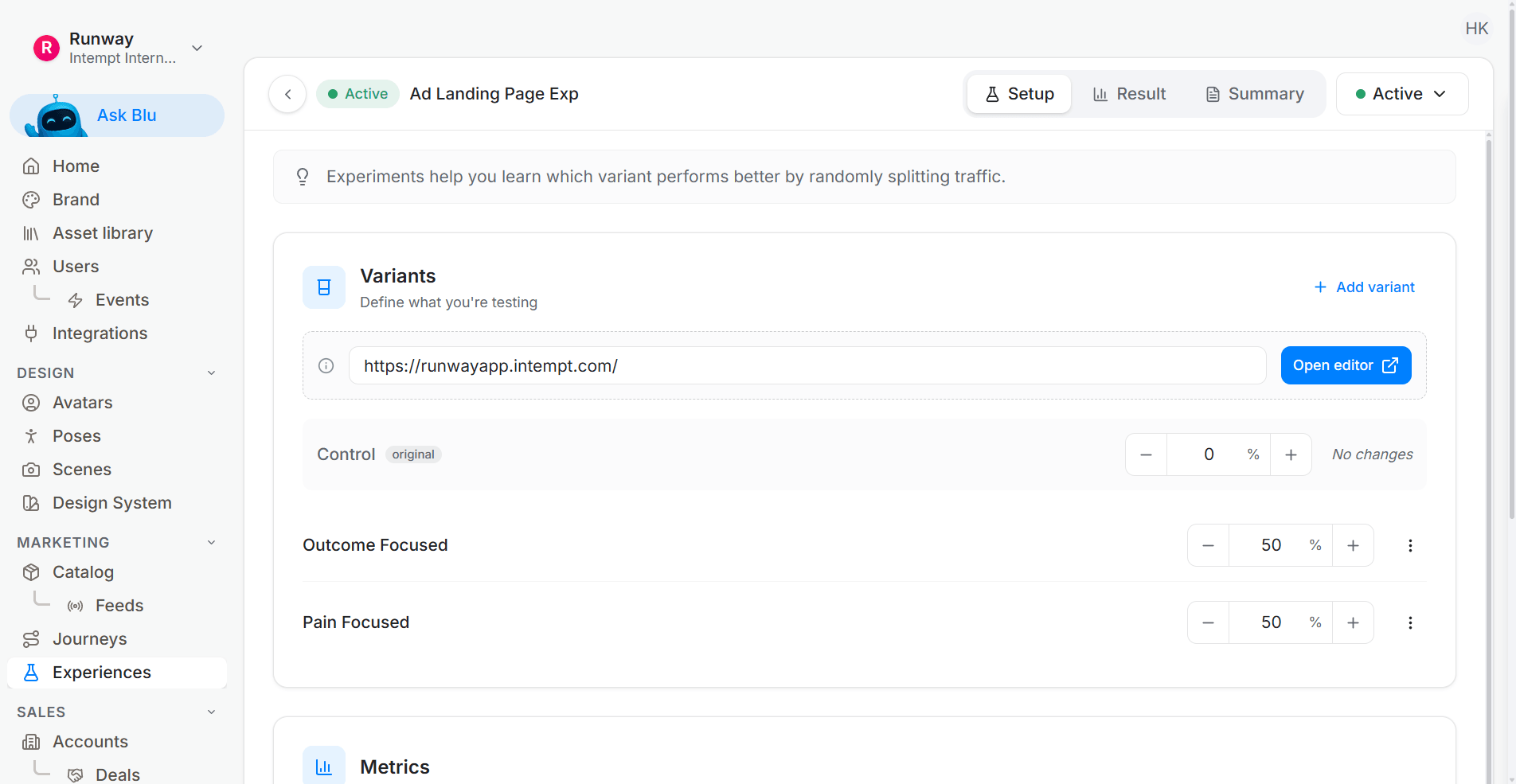Switch to the Summary tab

(x=1254, y=94)
